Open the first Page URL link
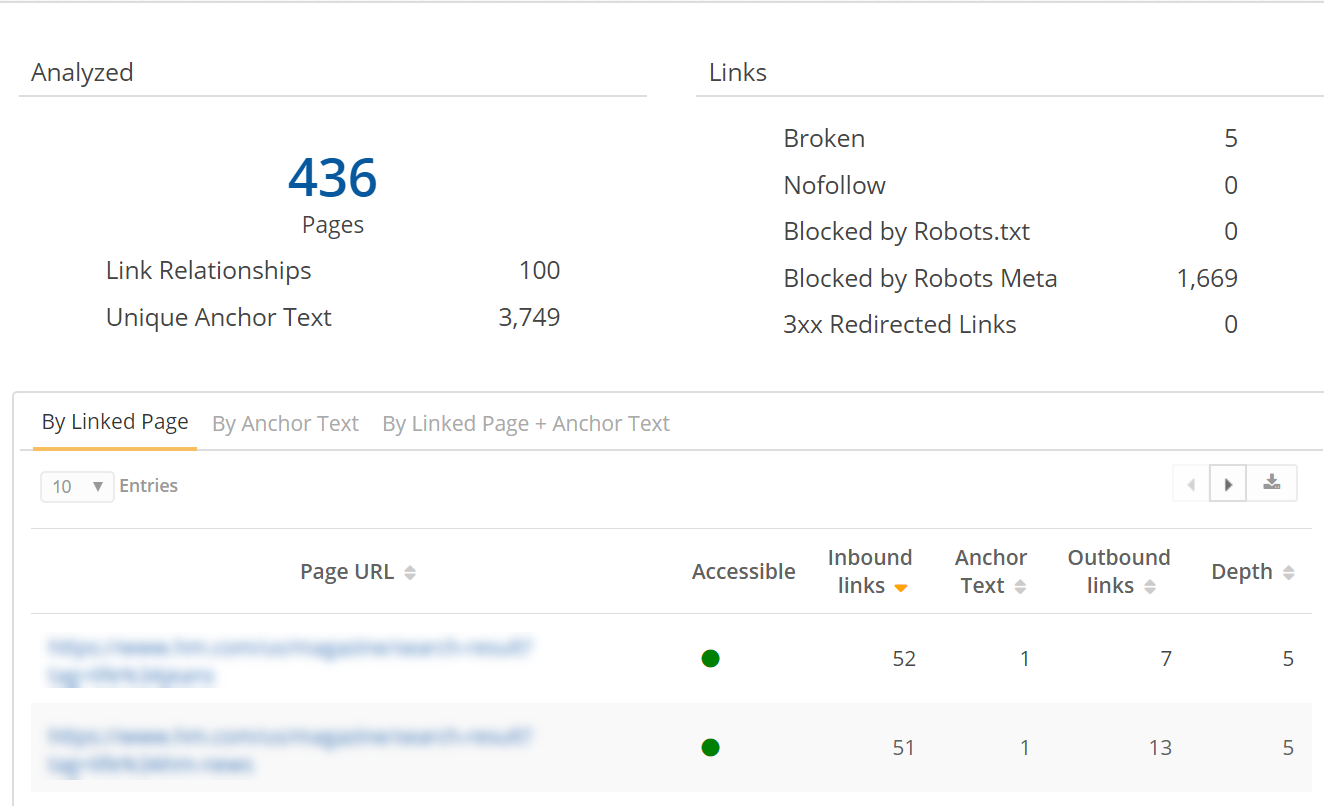This screenshot has height=806, width=1324. click(287, 658)
